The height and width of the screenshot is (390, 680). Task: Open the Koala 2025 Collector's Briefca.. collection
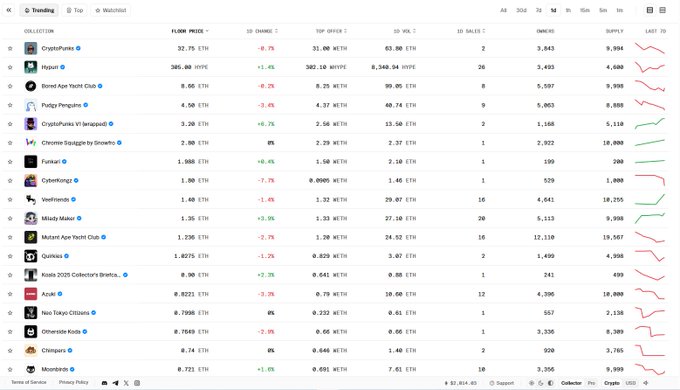pos(81,275)
